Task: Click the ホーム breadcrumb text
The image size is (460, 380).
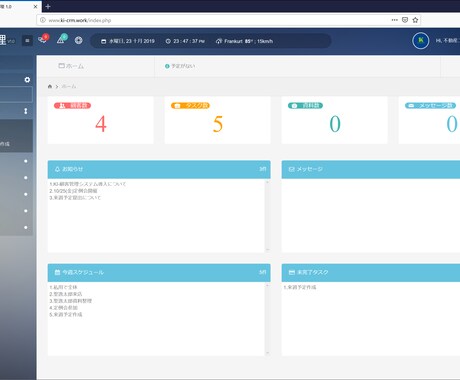Action: tap(69, 86)
